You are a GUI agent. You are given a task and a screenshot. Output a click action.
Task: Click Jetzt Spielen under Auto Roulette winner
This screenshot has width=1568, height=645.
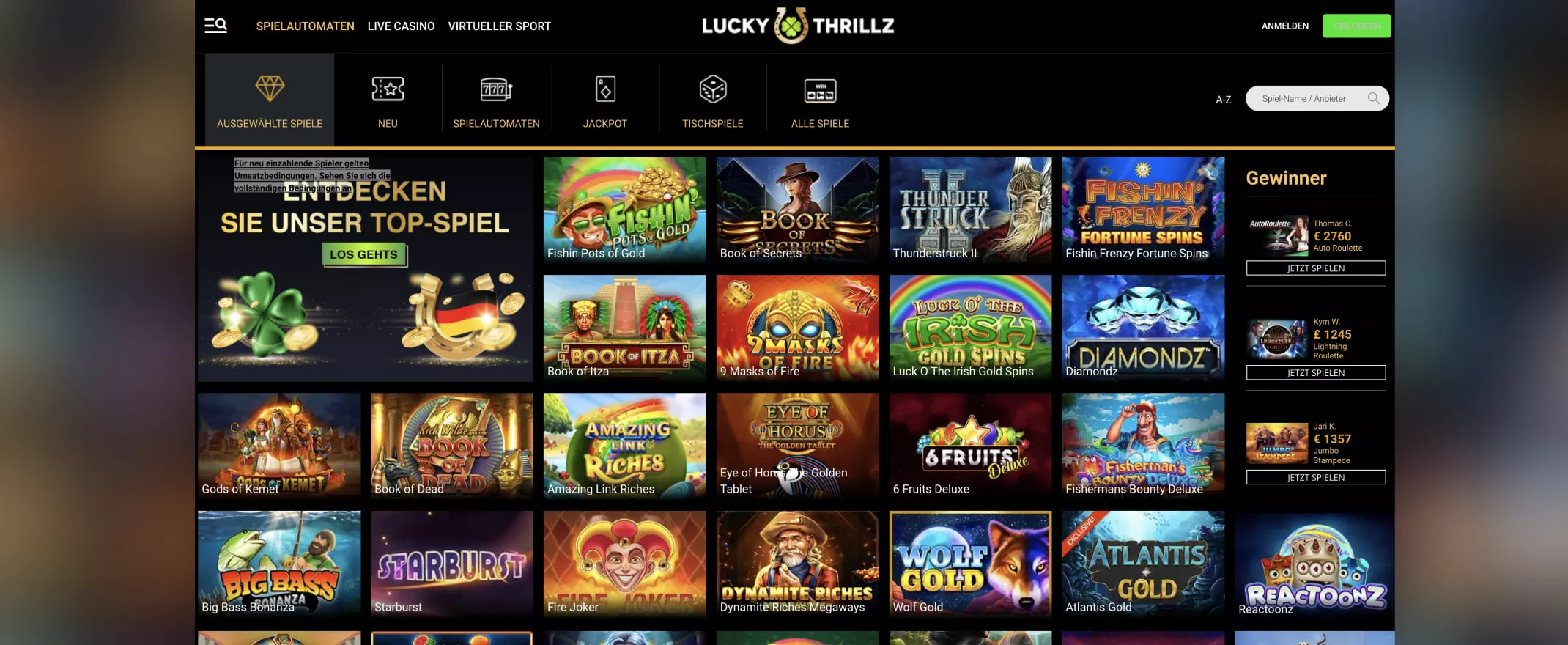point(1316,268)
